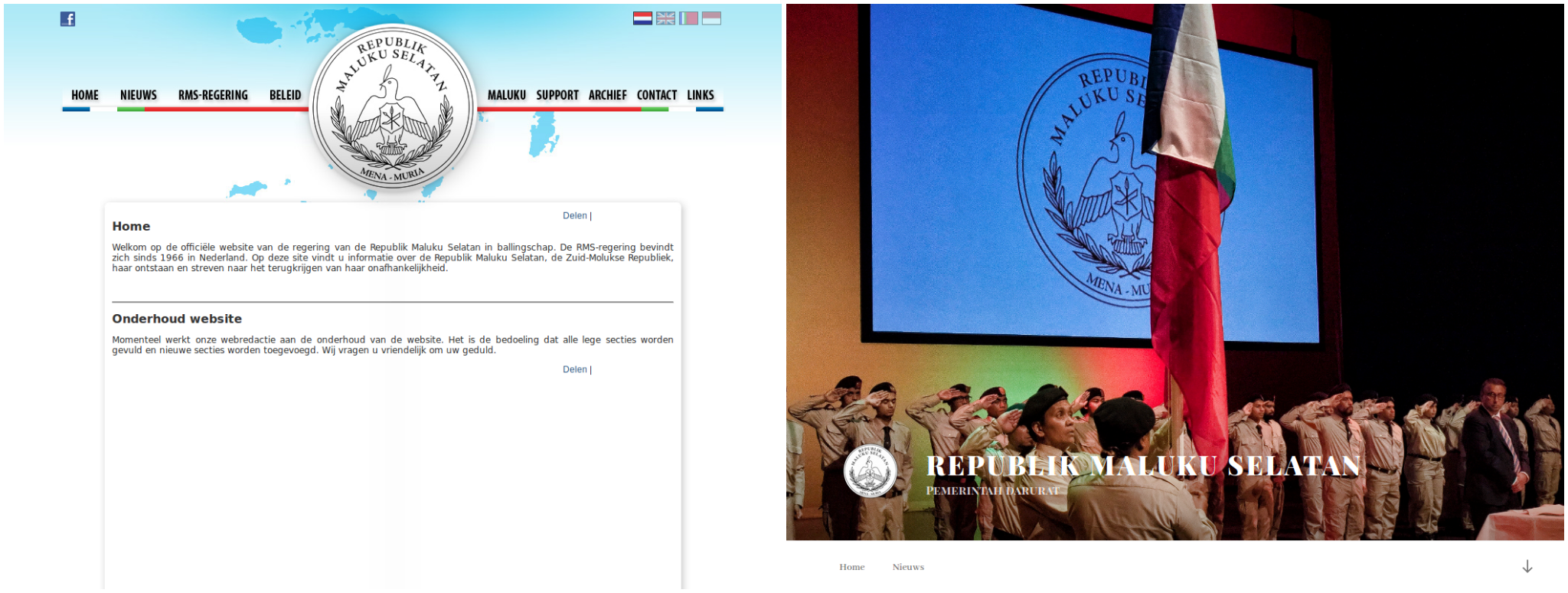Image resolution: width=1568 pixels, height=593 pixels.
Task: Open the LINKS menu item
Action: (701, 95)
